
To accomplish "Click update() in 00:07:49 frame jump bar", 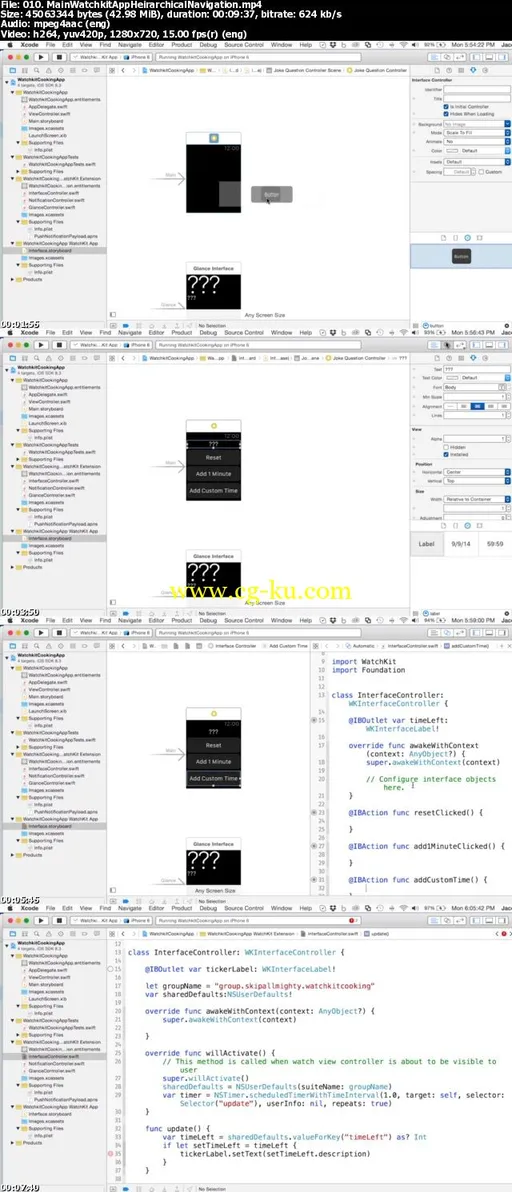I will click(x=377, y=933).
